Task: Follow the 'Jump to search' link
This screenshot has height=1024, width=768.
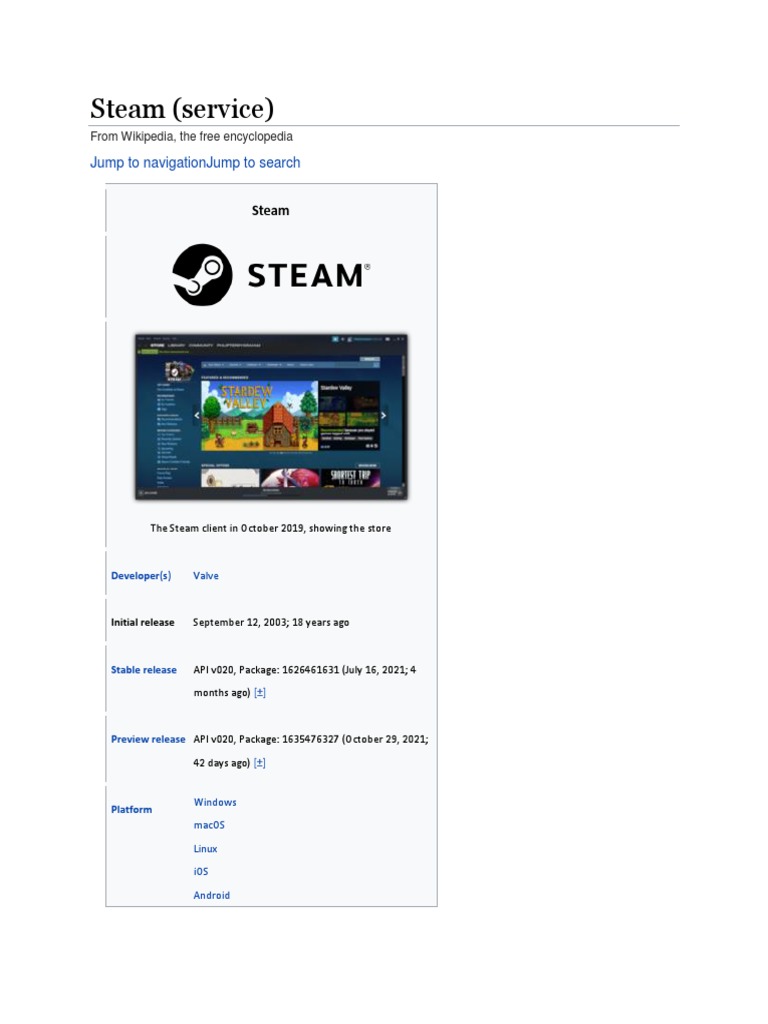Action: coord(253,163)
